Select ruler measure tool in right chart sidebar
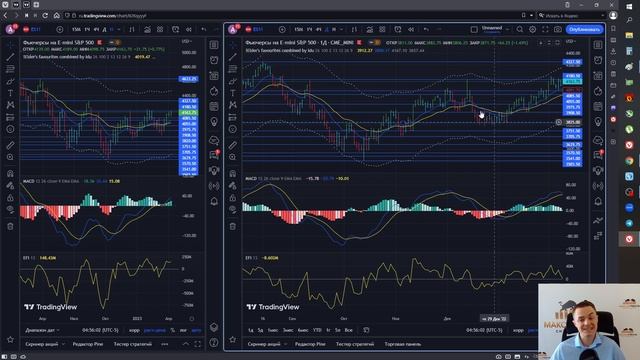The height and width of the screenshot is (360, 640). click(233, 145)
